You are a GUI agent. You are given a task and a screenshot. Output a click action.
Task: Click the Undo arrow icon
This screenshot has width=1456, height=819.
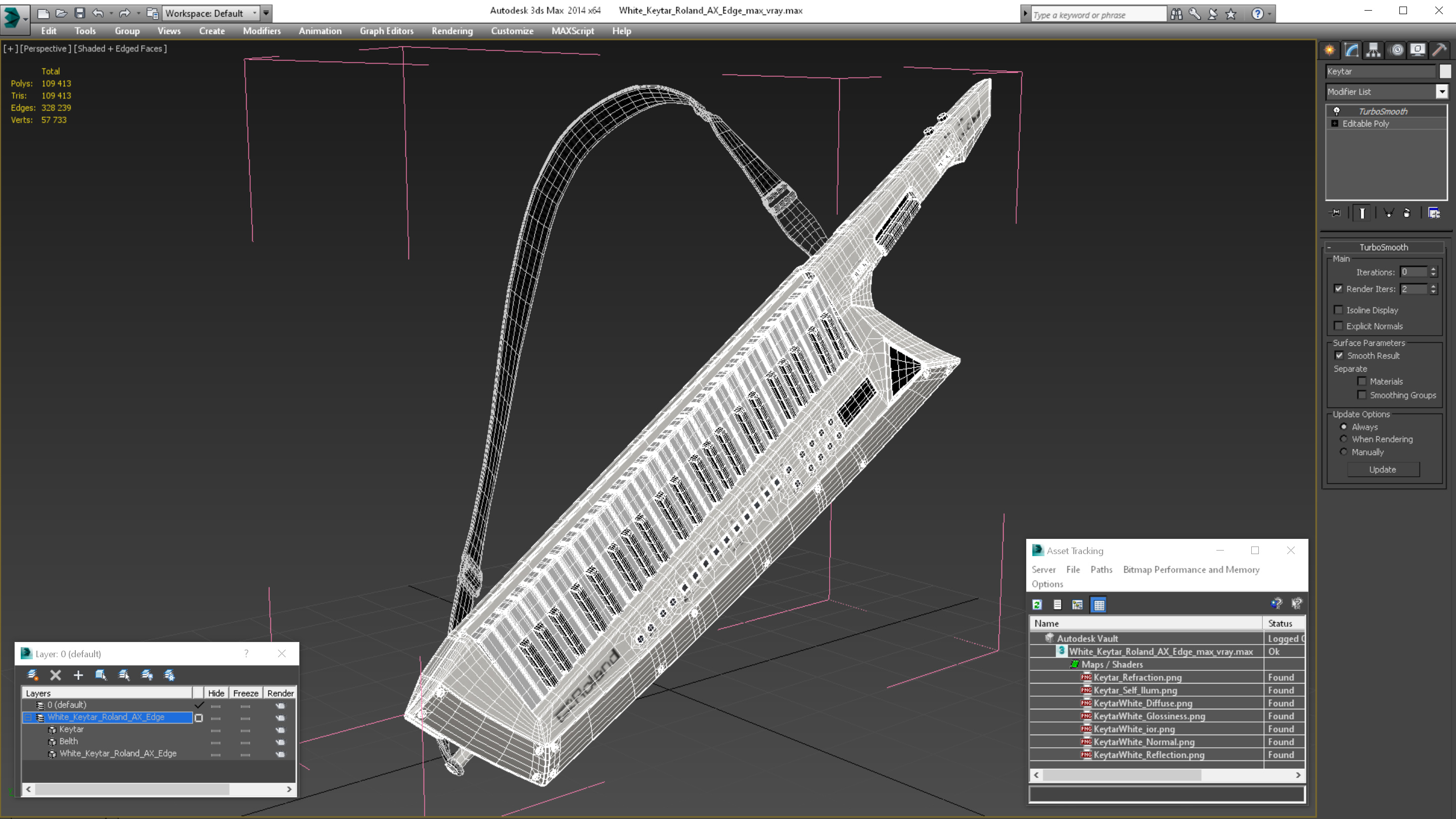pos(98,13)
